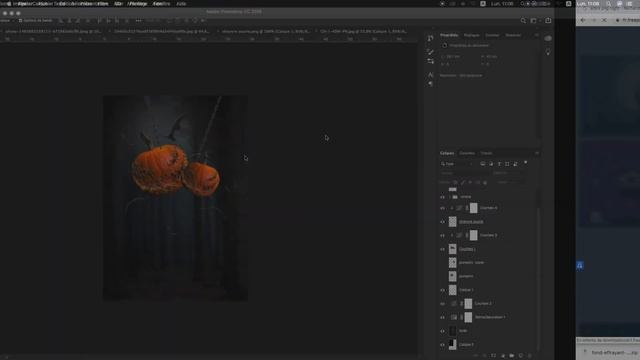Click the pumpkin artwork on canvas
This screenshot has width=640, height=360.
point(176,171)
